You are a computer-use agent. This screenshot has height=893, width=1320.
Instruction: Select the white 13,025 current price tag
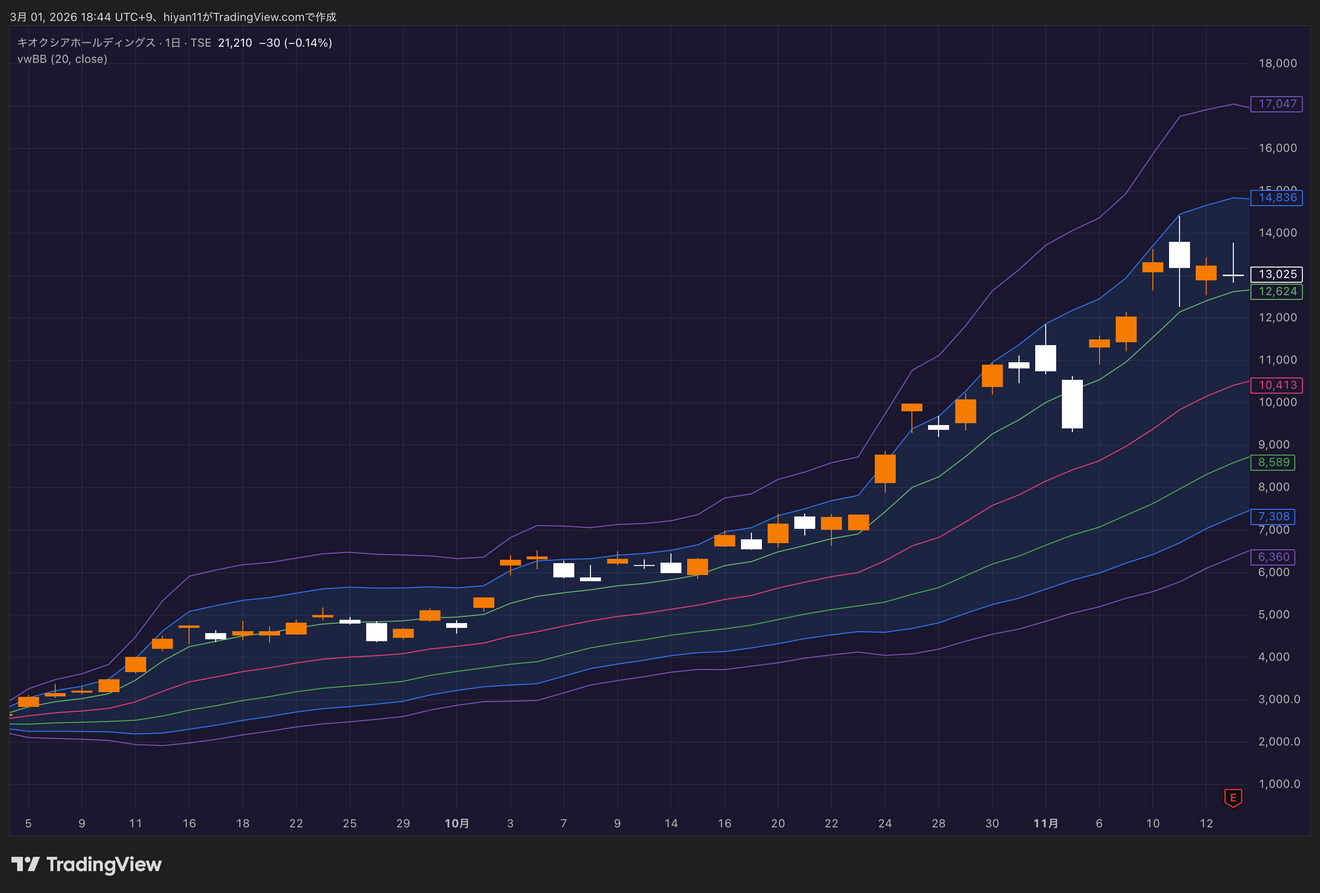[1277, 274]
